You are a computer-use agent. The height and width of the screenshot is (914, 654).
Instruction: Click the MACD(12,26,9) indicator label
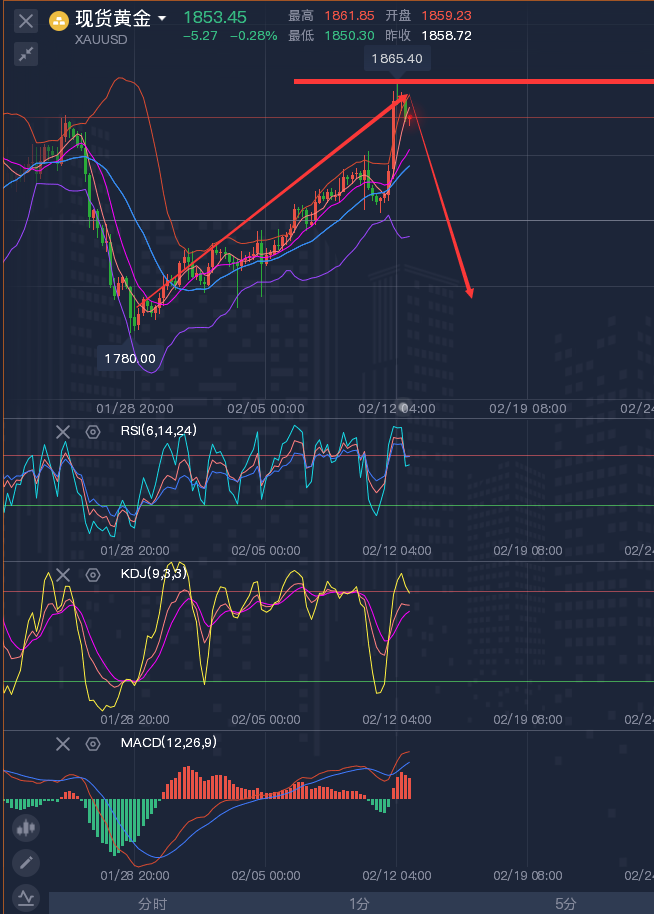[168, 743]
